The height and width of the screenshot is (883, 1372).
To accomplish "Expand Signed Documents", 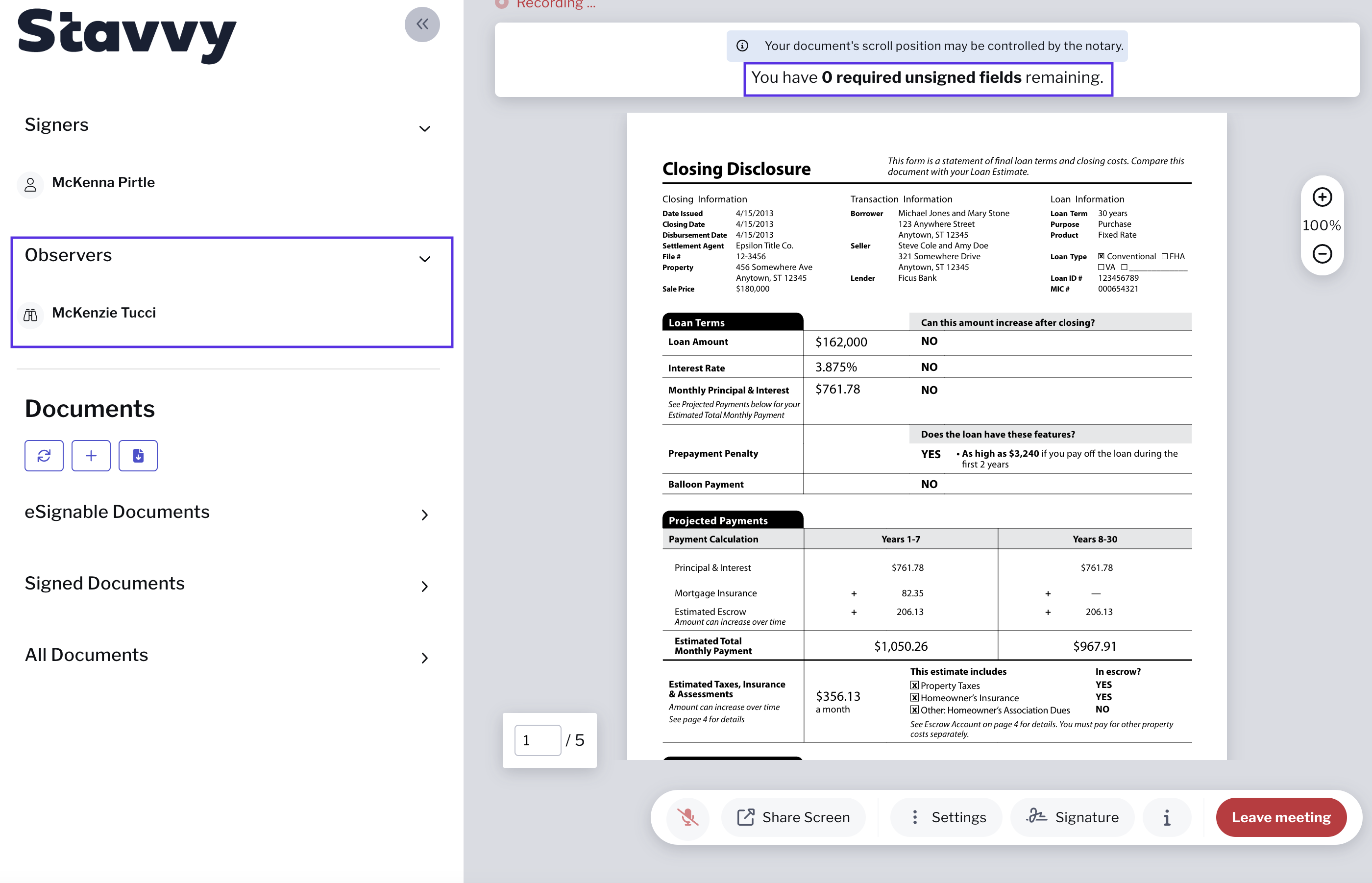I will click(x=424, y=587).
